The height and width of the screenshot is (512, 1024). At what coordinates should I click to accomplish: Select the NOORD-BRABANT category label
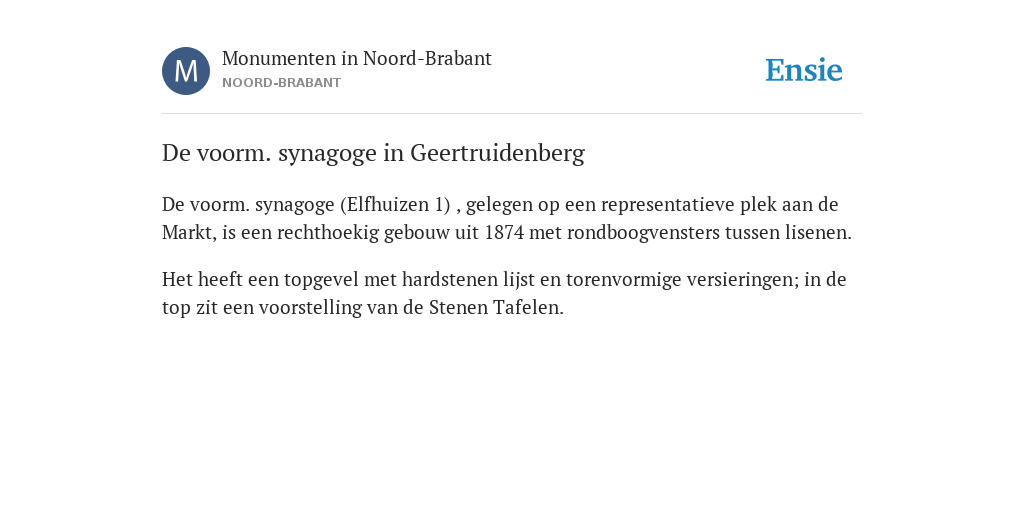(x=281, y=83)
